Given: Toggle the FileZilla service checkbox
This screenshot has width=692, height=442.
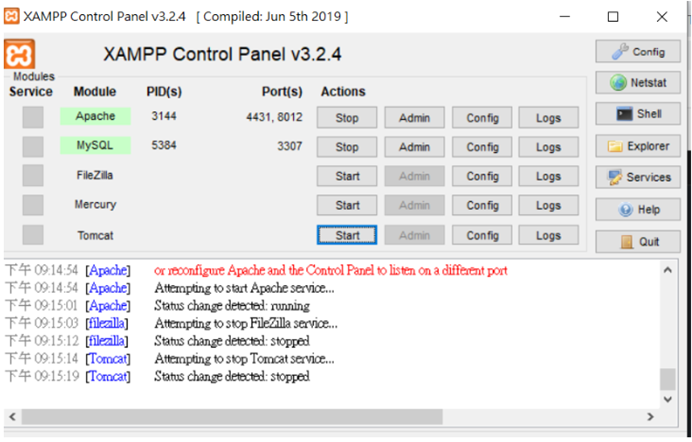Looking at the screenshot, I should coord(33,176).
